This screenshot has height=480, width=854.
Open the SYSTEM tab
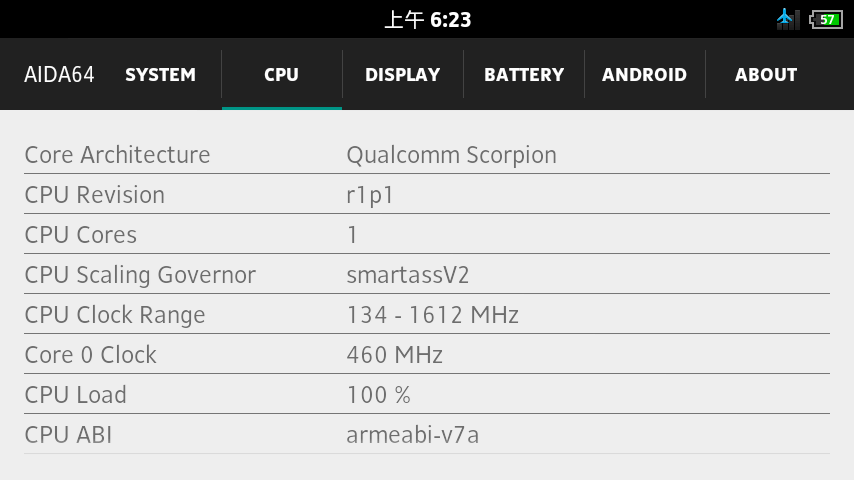tap(160, 75)
